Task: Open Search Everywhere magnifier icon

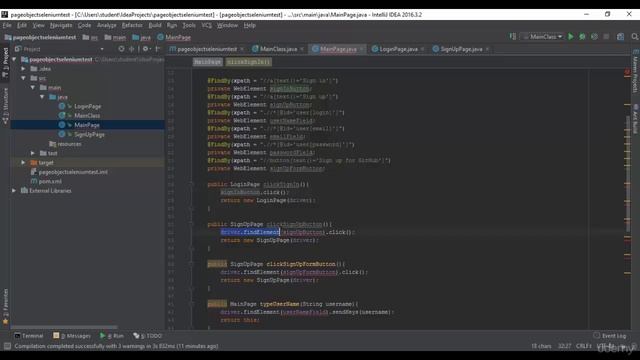Action: point(635,37)
